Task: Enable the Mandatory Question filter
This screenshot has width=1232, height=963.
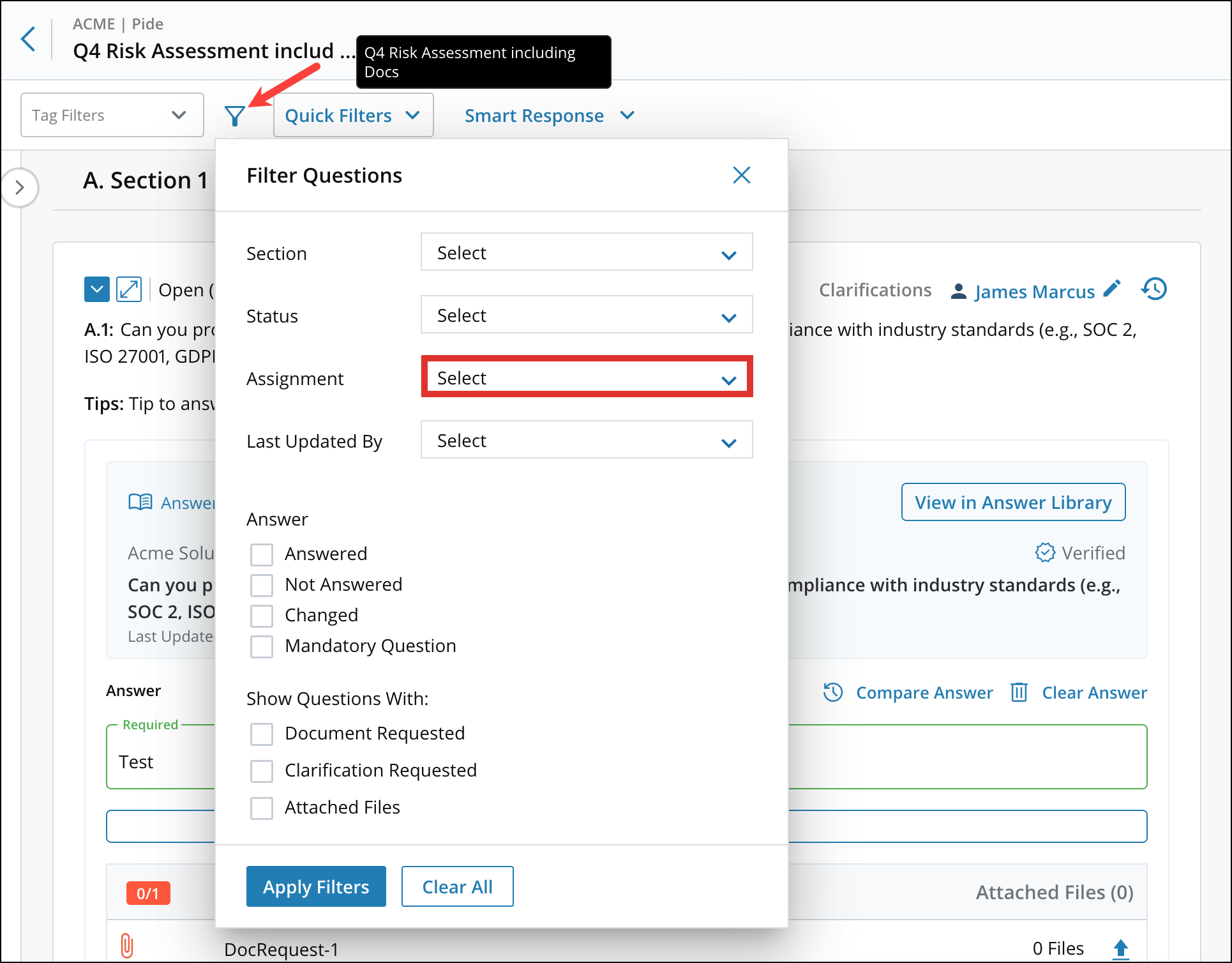Action: coord(261,646)
